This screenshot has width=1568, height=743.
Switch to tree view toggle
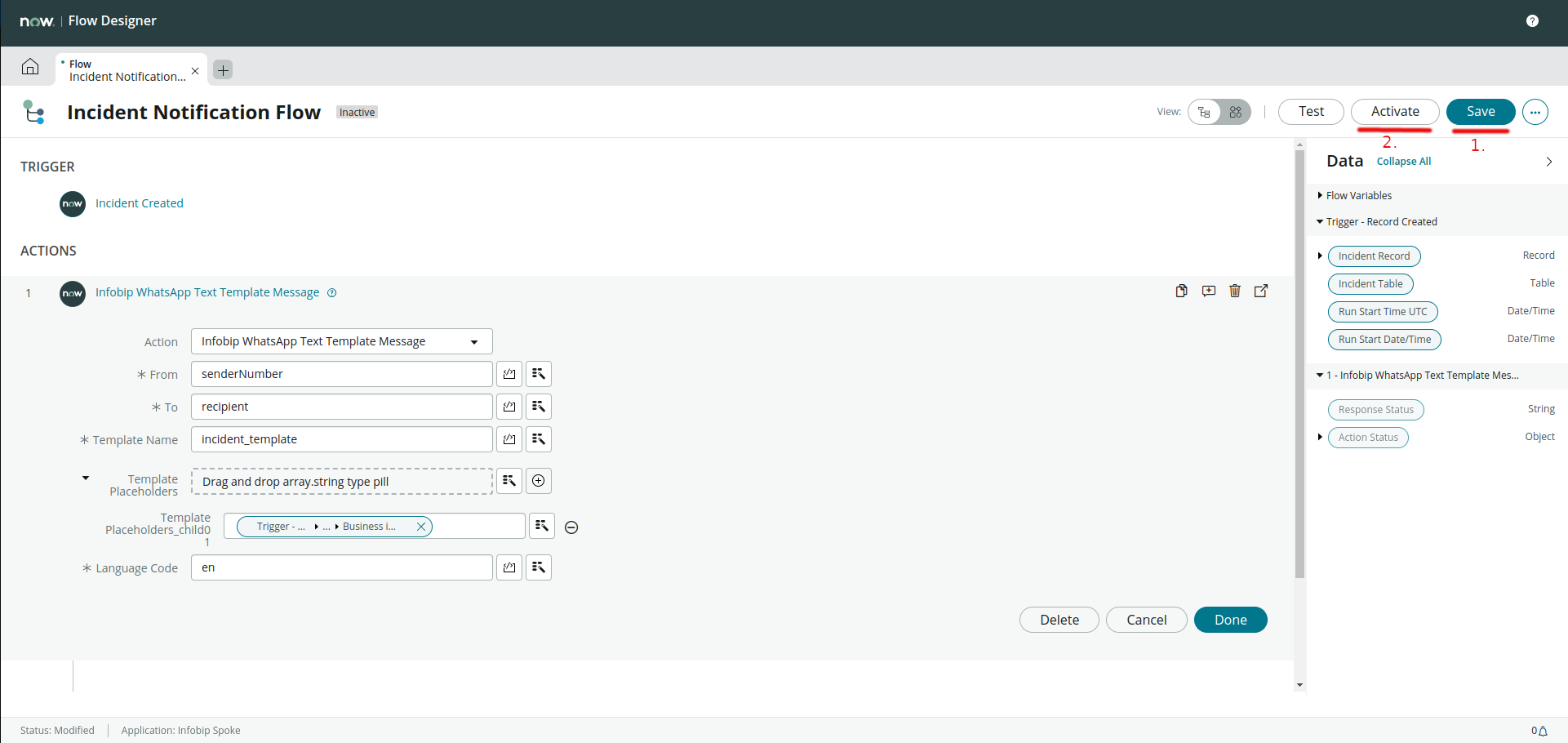pos(1205,112)
